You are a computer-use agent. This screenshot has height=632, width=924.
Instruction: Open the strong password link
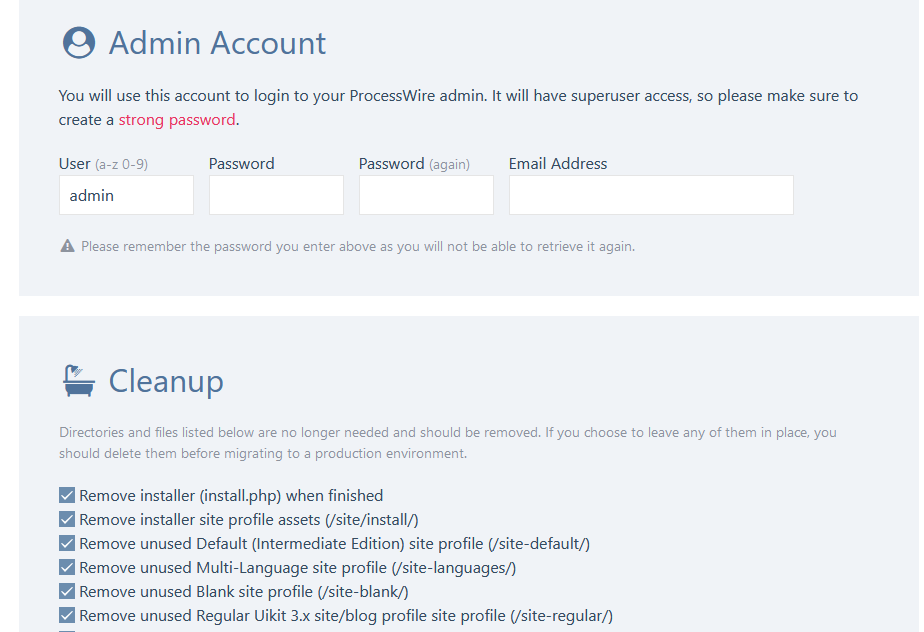pyautogui.click(x=177, y=120)
